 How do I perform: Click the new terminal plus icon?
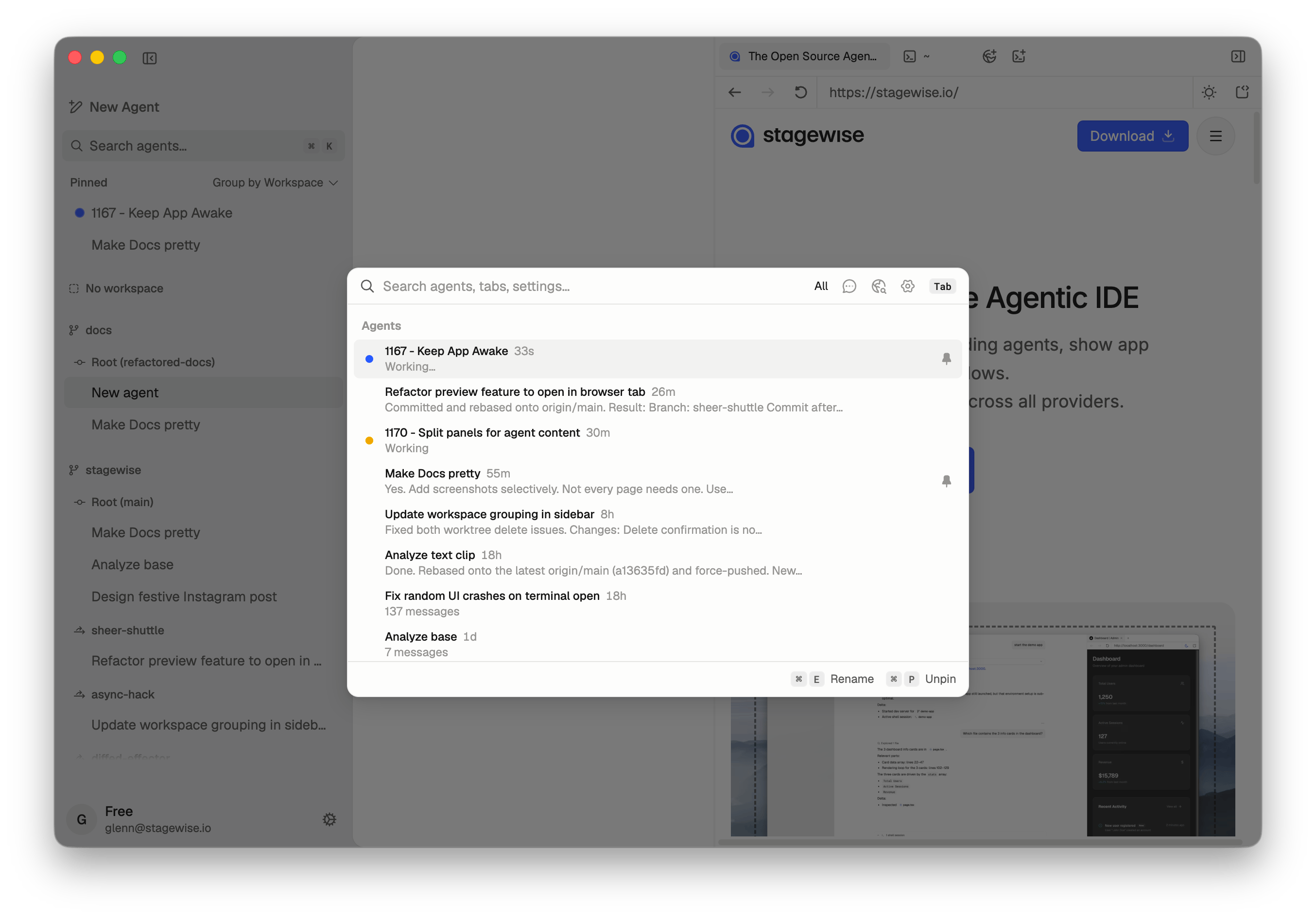coord(1019,56)
